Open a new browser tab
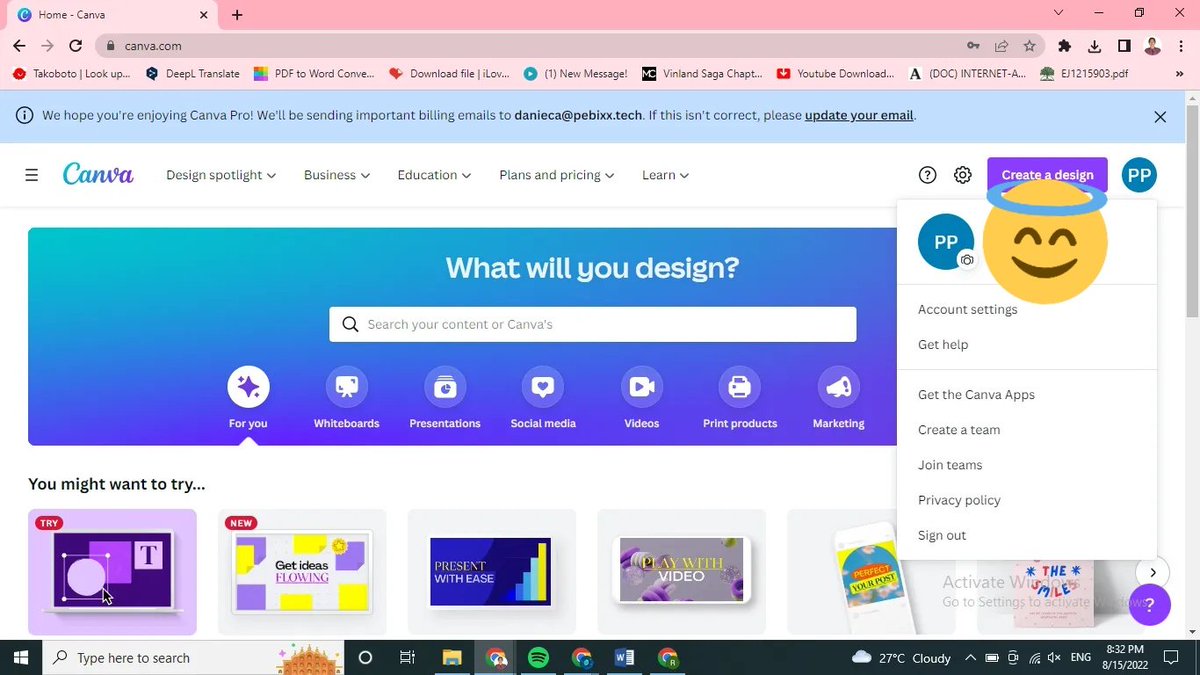This screenshot has width=1200, height=675. coord(237,15)
